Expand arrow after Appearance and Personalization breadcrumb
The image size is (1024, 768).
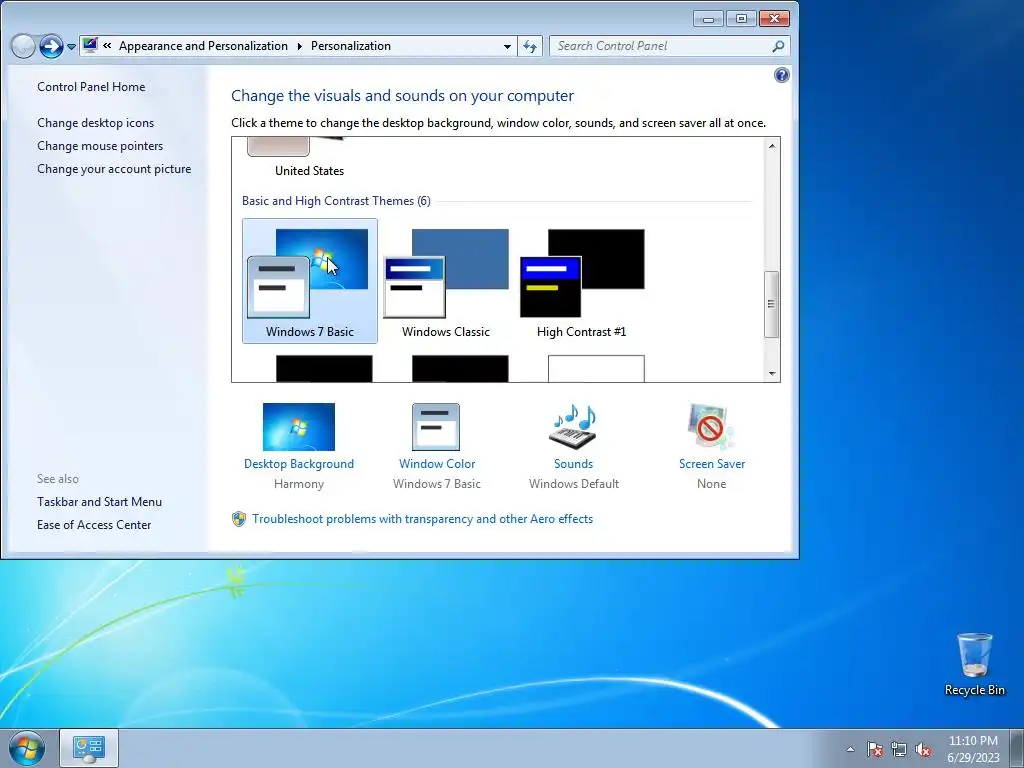(x=300, y=46)
